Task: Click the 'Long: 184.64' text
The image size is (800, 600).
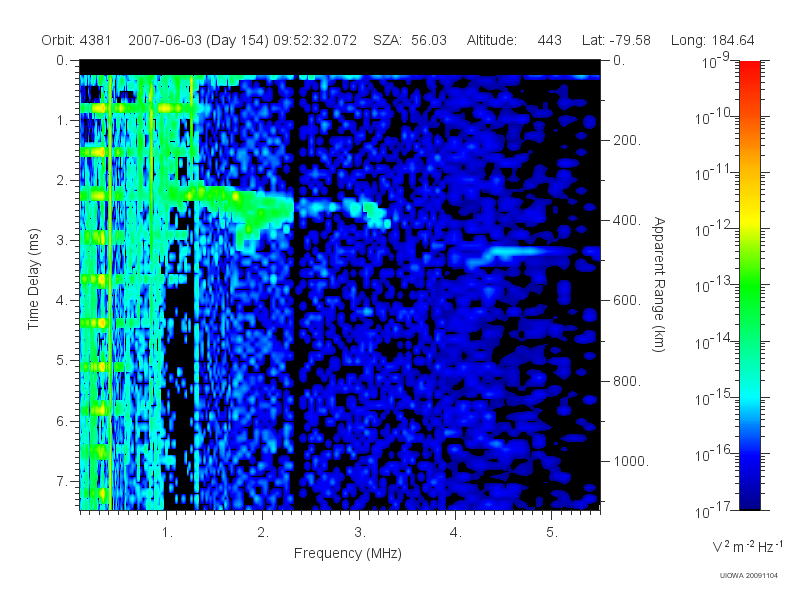Action: (x=713, y=40)
